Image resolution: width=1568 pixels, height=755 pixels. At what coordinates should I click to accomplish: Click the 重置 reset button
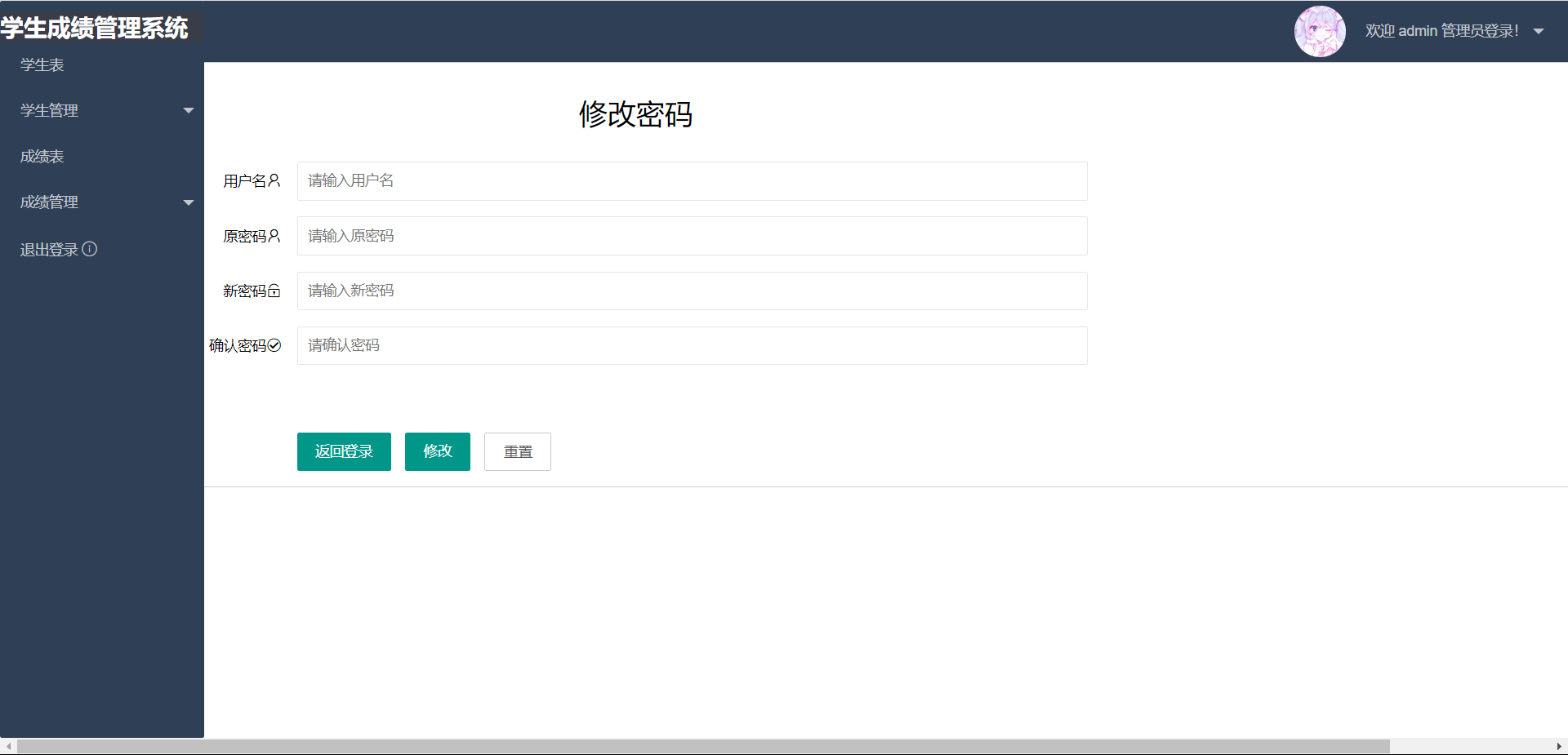[x=518, y=451]
